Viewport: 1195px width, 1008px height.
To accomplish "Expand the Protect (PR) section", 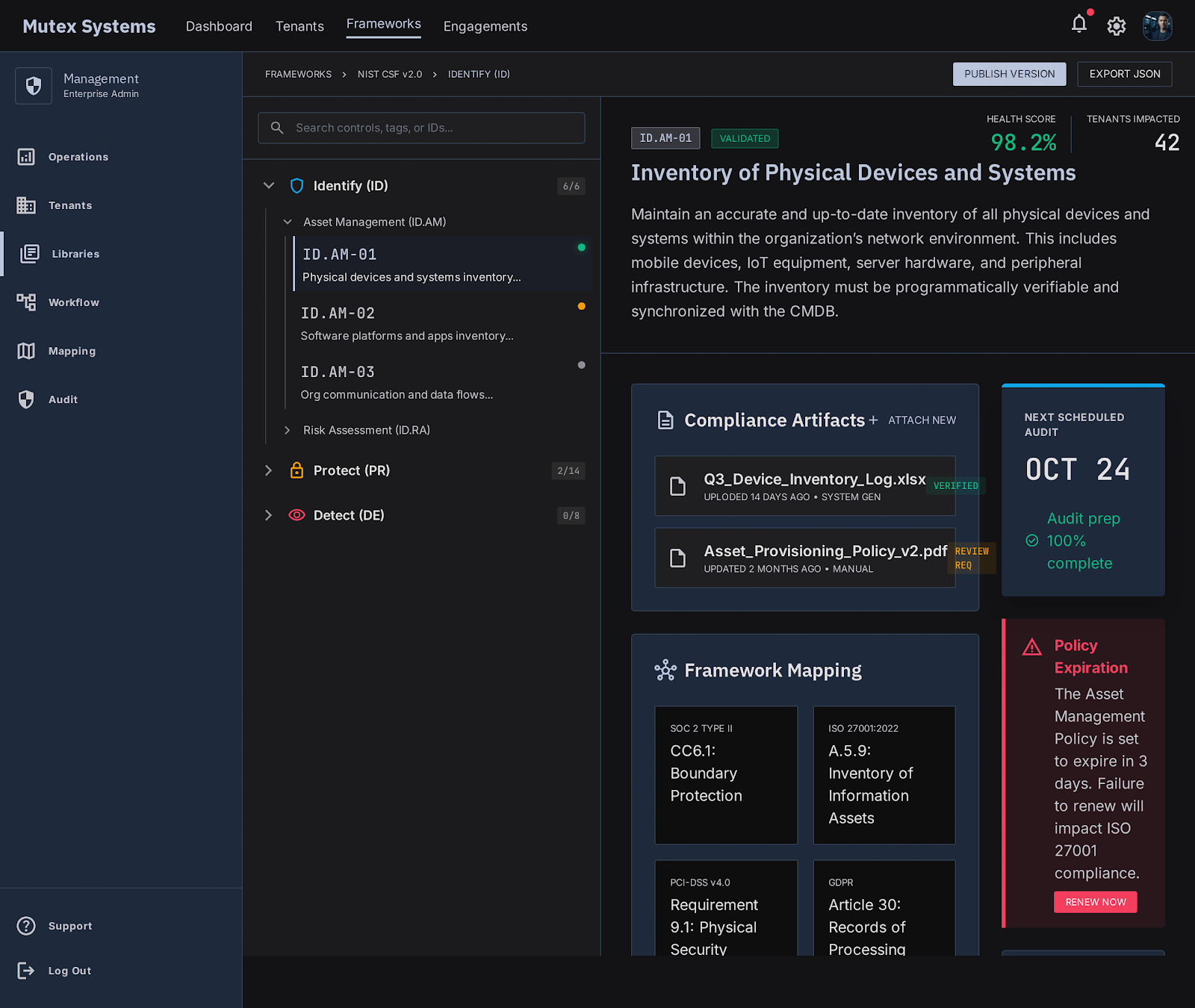I will [x=268, y=470].
